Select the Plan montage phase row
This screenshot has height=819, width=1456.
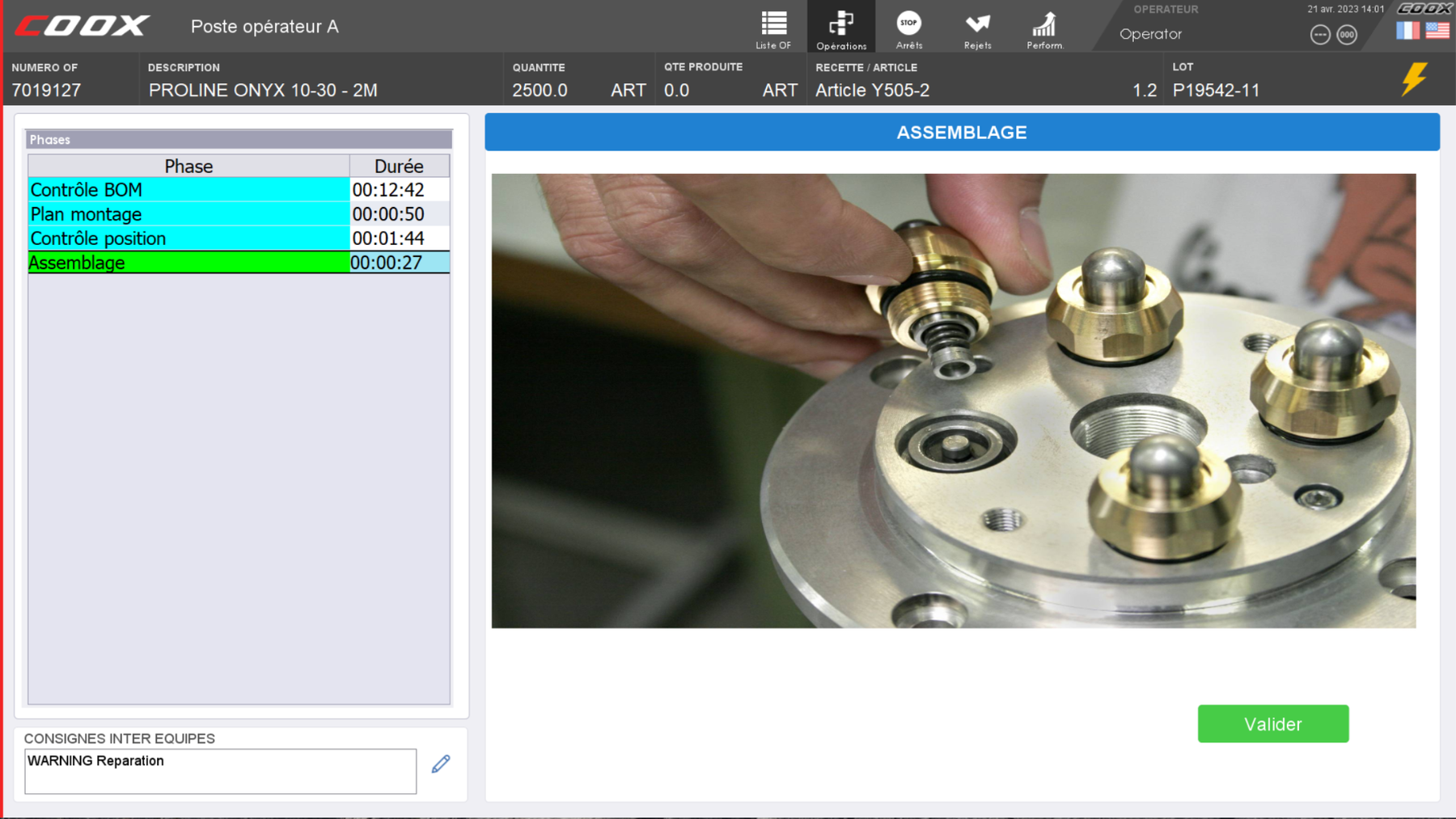tap(239, 213)
